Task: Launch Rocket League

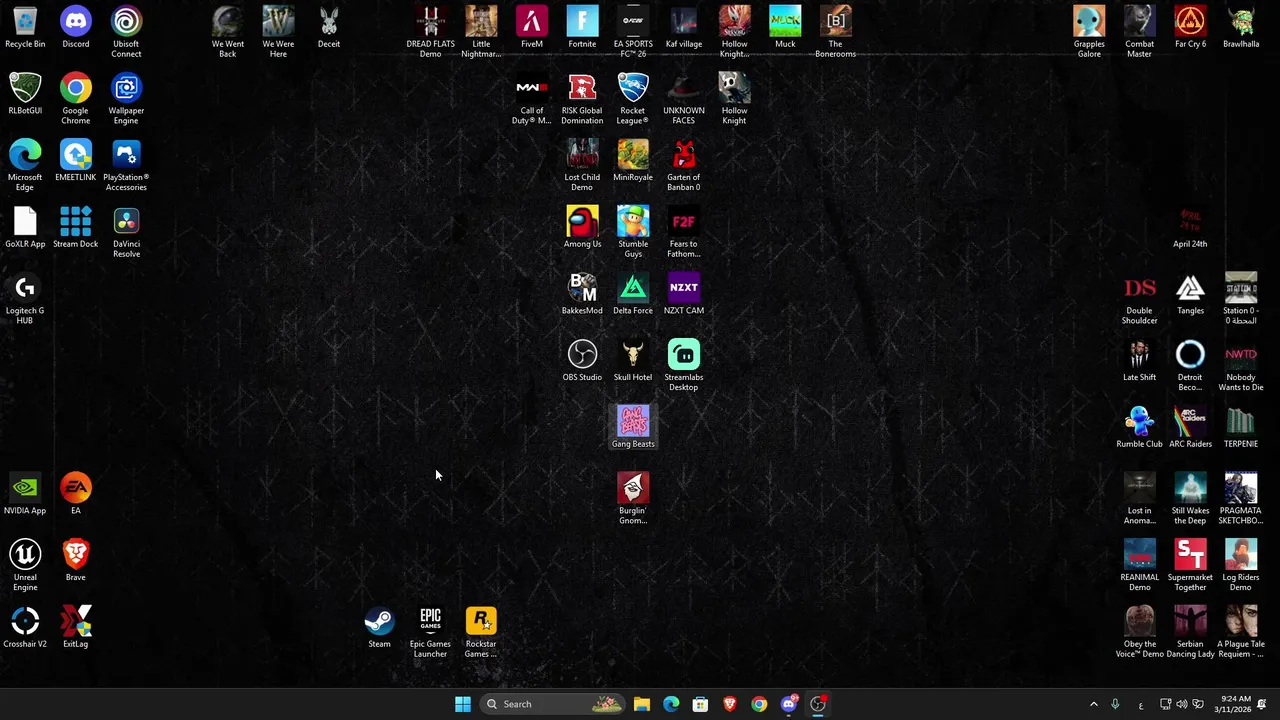Action: pyautogui.click(x=633, y=99)
